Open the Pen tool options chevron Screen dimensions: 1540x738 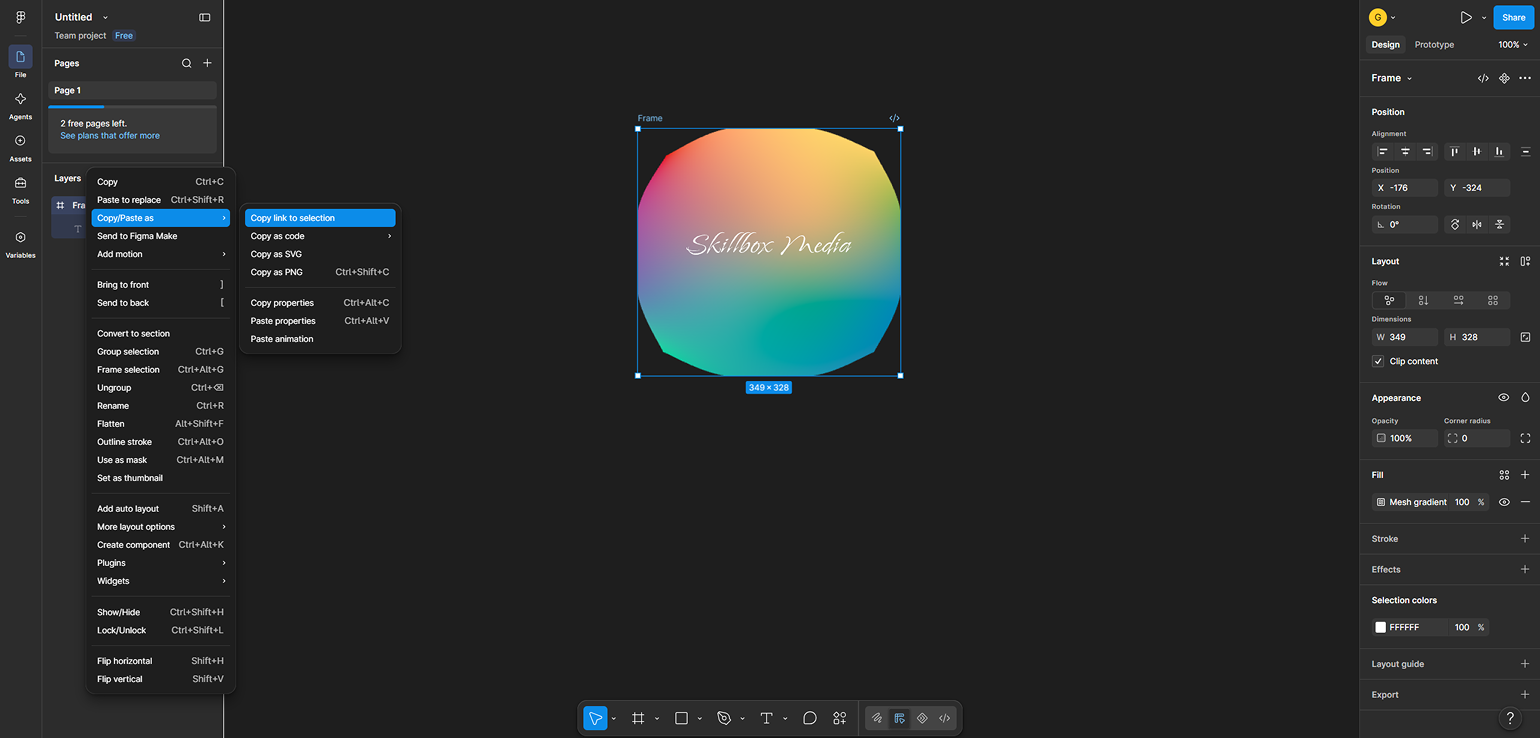(742, 718)
